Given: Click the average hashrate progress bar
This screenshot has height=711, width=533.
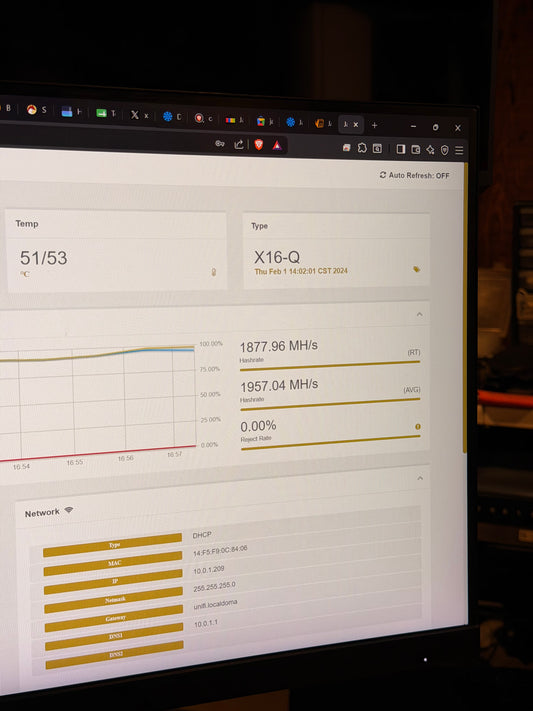Looking at the screenshot, I should (330, 404).
